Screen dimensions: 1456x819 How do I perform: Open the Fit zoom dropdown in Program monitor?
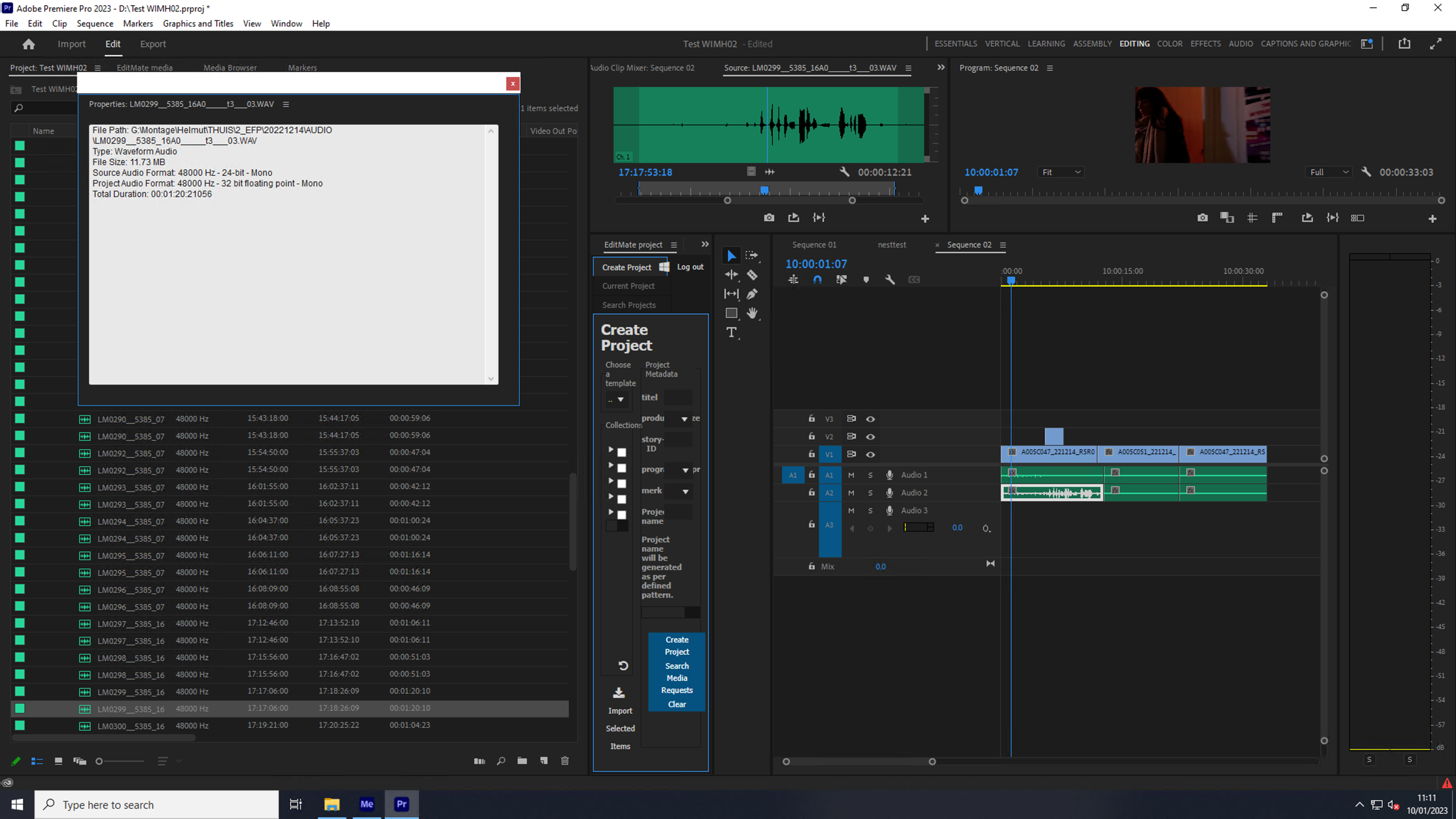(x=1060, y=172)
